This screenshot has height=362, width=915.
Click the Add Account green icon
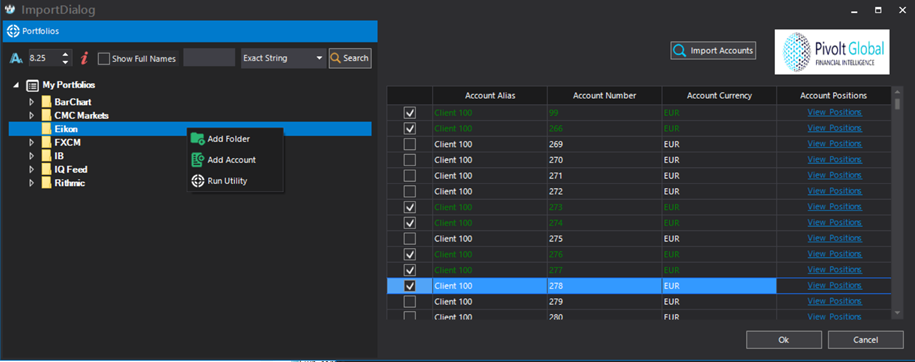pyautogui.click(x=198, y=160)
